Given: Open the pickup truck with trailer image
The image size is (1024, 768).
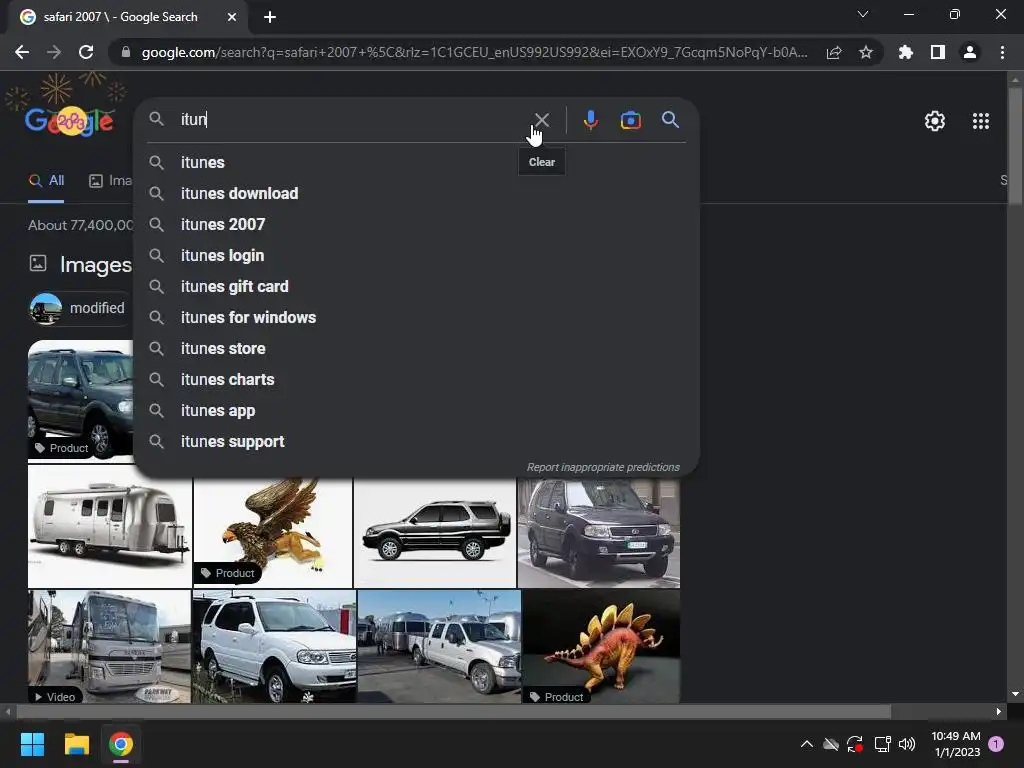Looking at the screenshot, I should (440, 647).
